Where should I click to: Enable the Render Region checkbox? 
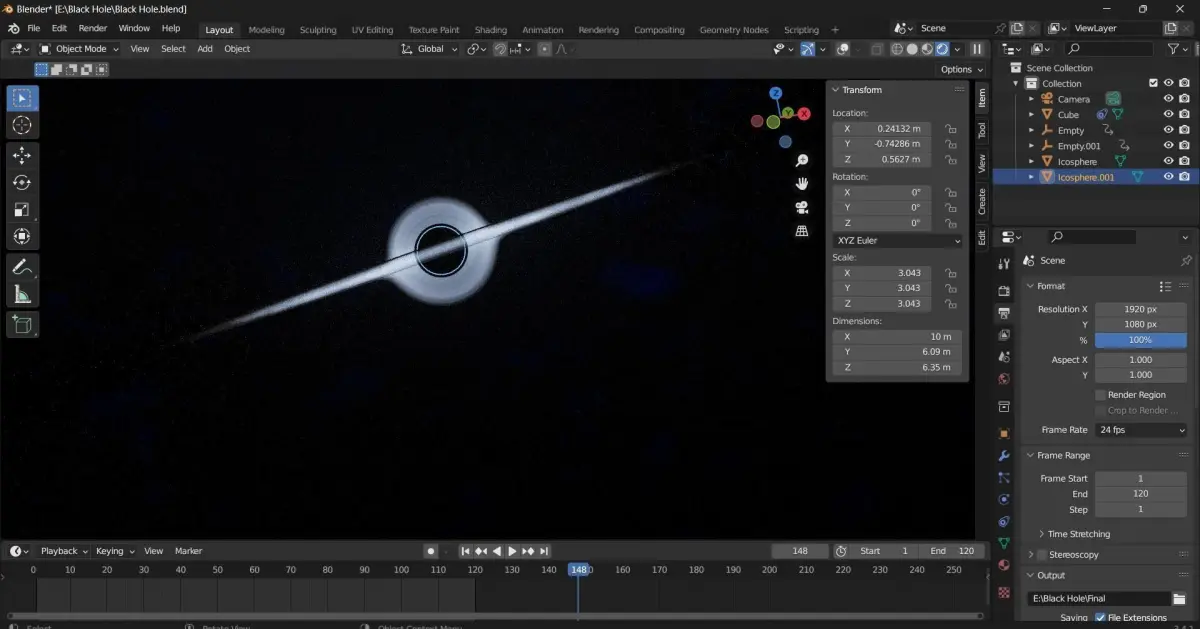pyautogui.click(x=1101, y=395)
